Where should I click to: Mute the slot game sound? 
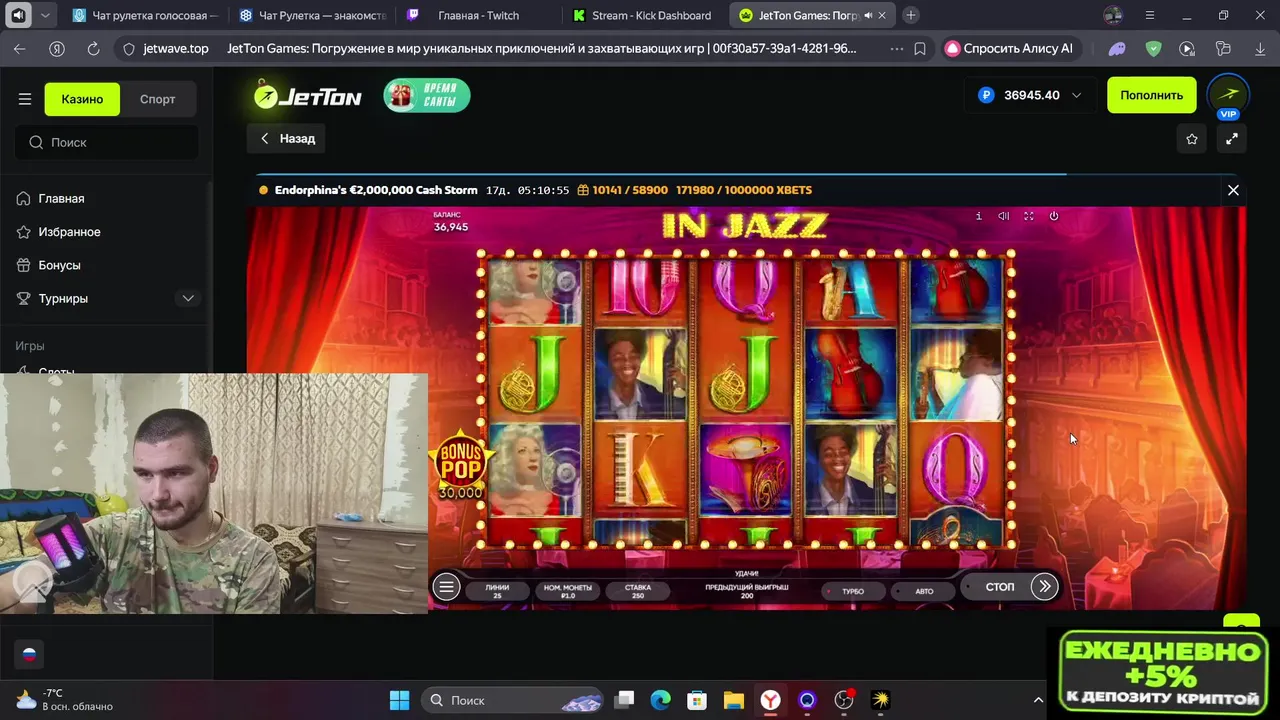[1003, 216]
